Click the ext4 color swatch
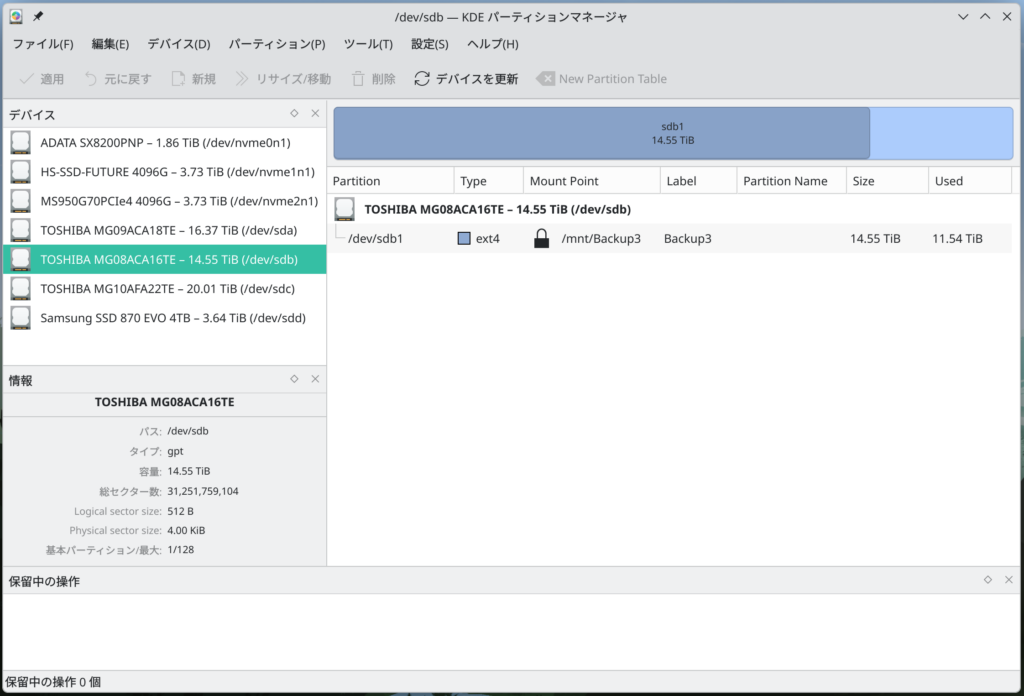The image size is (1024, 696). click(464, 239)
